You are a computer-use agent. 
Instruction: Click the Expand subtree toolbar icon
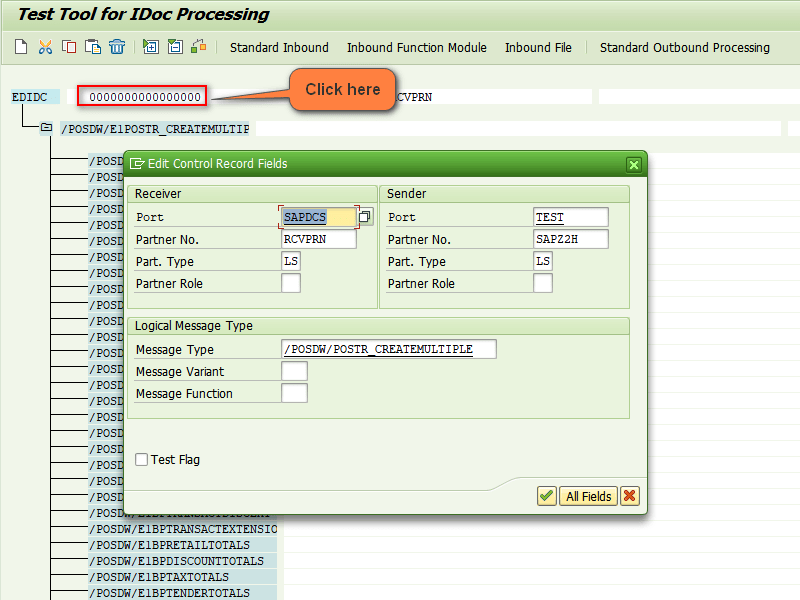tap(151, 47)
